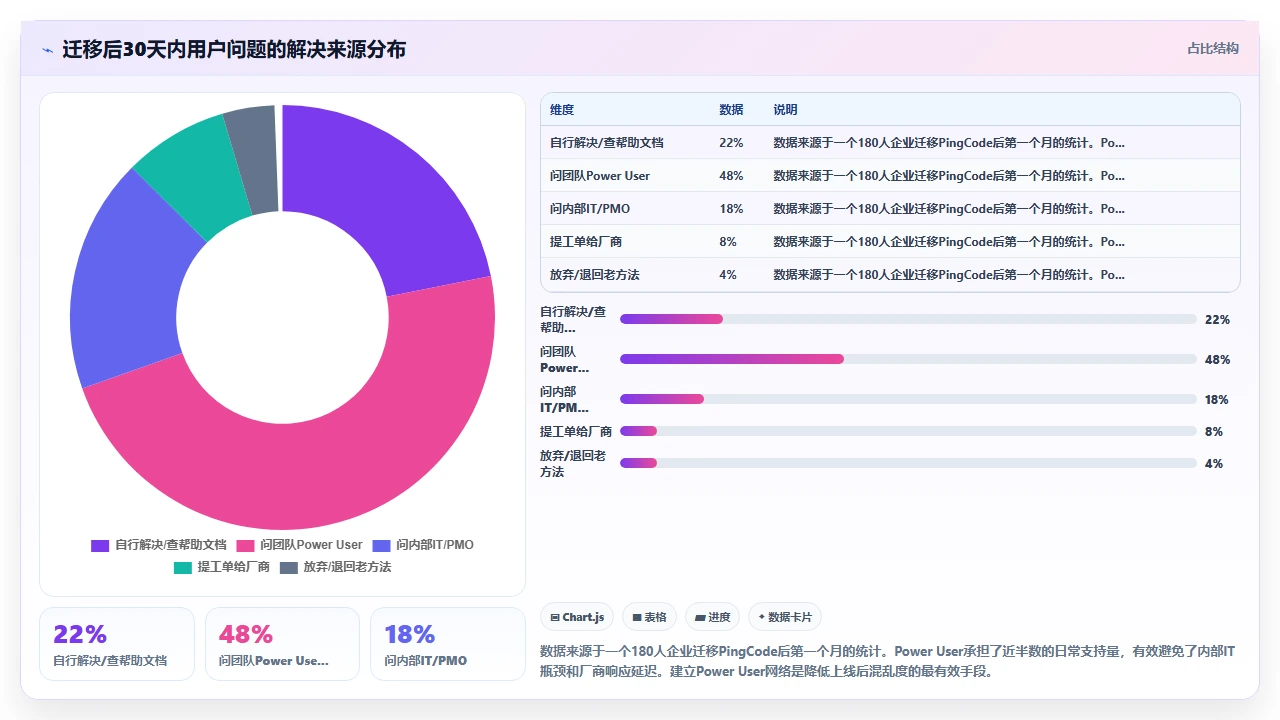This screenshot has height=720, width=1280.
Task: Select table row 问内部IT/PMO
Action: [890, 209]
